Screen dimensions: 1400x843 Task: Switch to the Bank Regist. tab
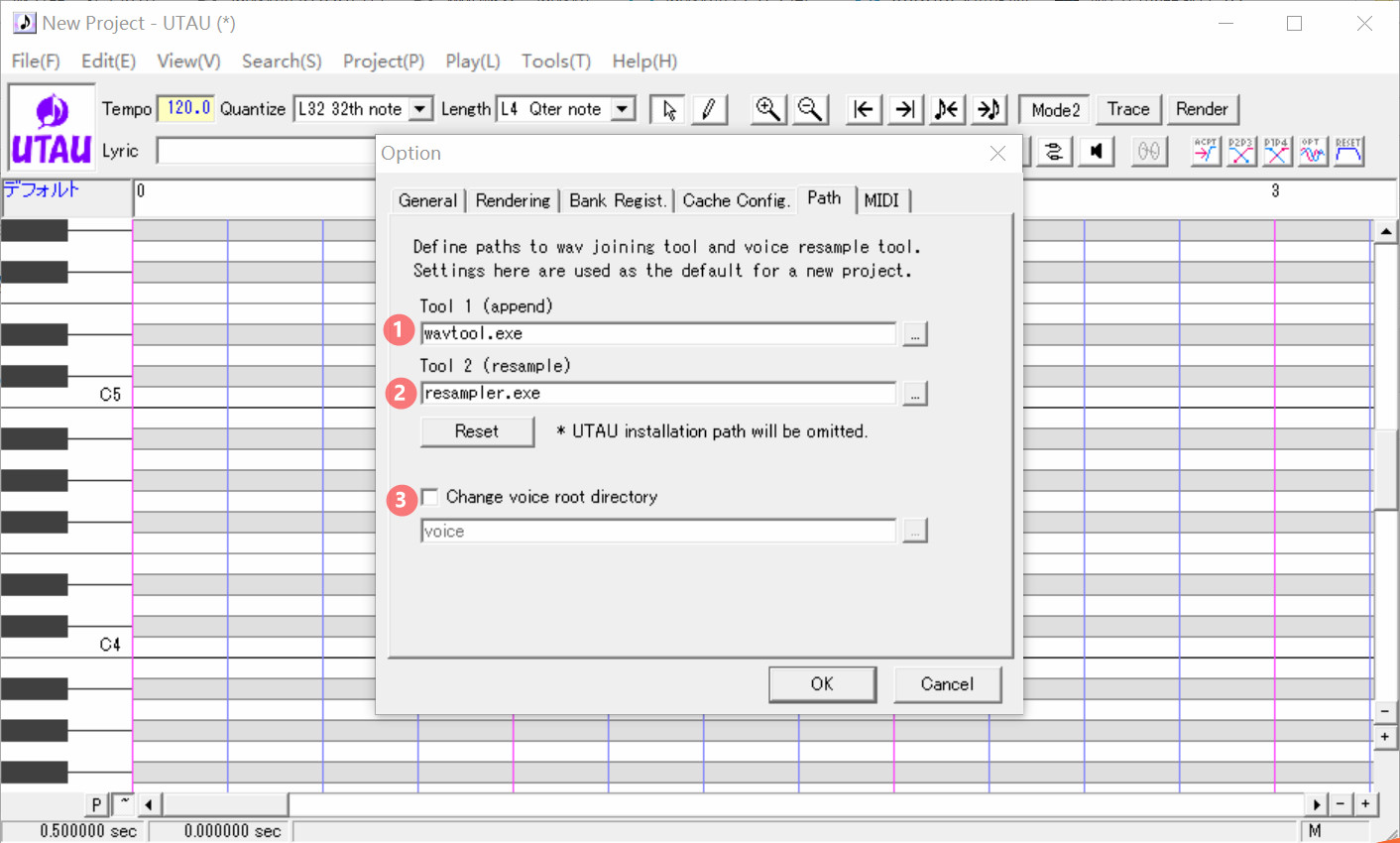click(618, 200)
